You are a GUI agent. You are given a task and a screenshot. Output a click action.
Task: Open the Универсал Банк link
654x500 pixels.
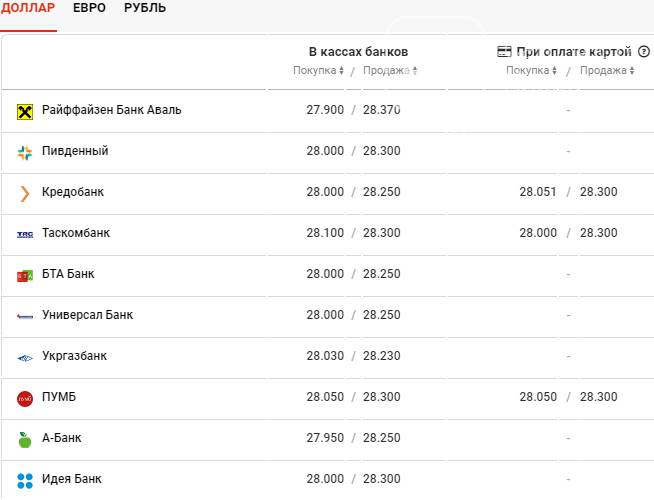[x=87, y=315]
